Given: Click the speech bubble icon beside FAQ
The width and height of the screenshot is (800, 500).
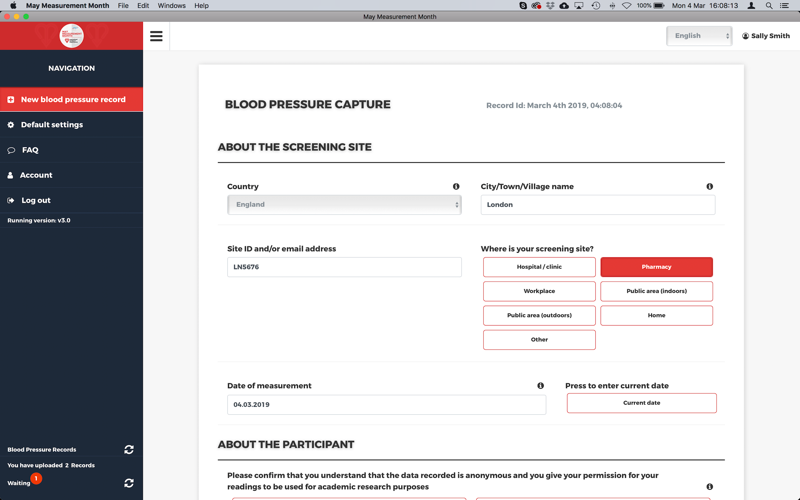Looking at the screenshot, I should tap(11, 150).
